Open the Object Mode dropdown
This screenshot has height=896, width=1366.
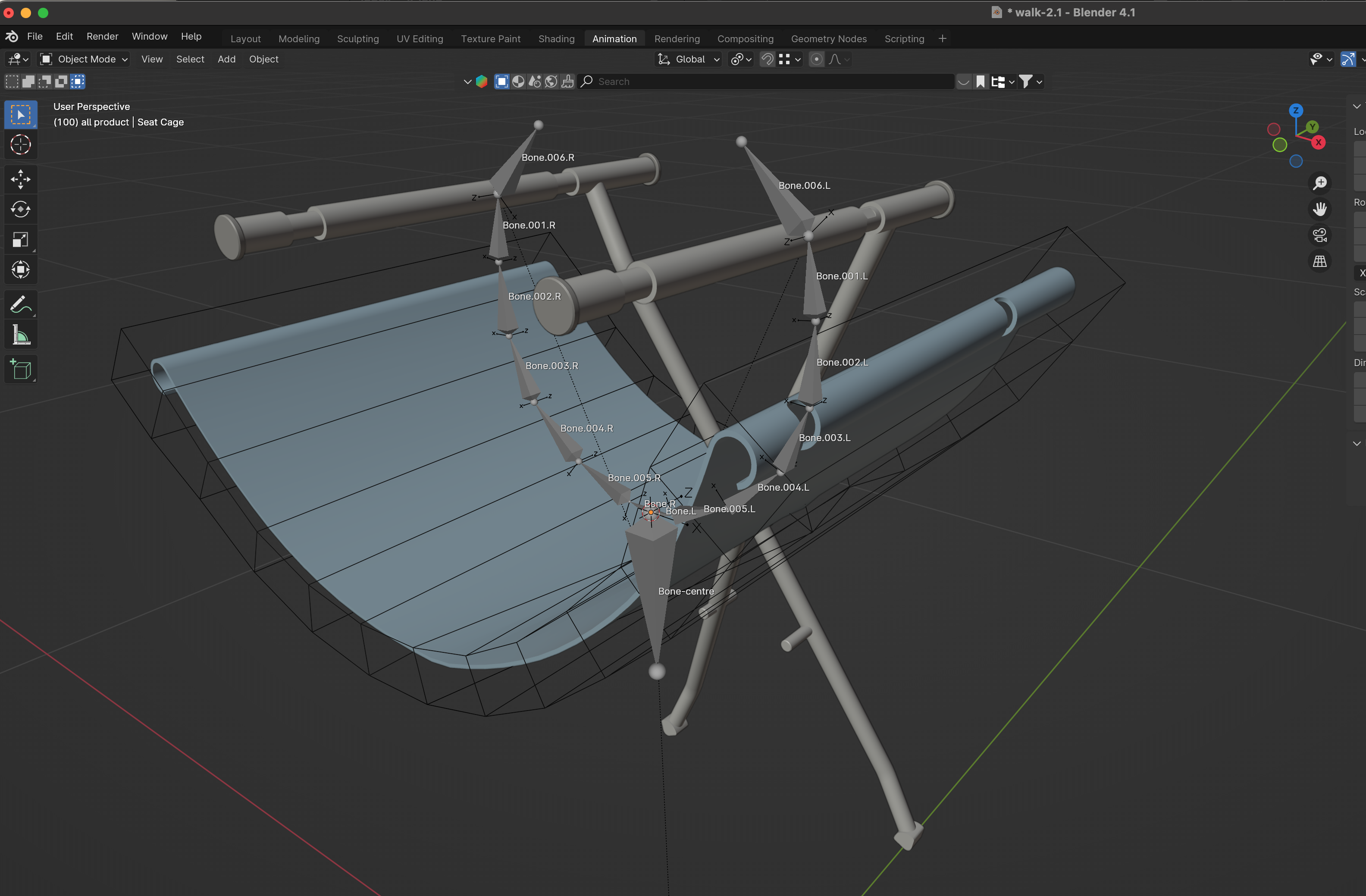coord(84,59)
